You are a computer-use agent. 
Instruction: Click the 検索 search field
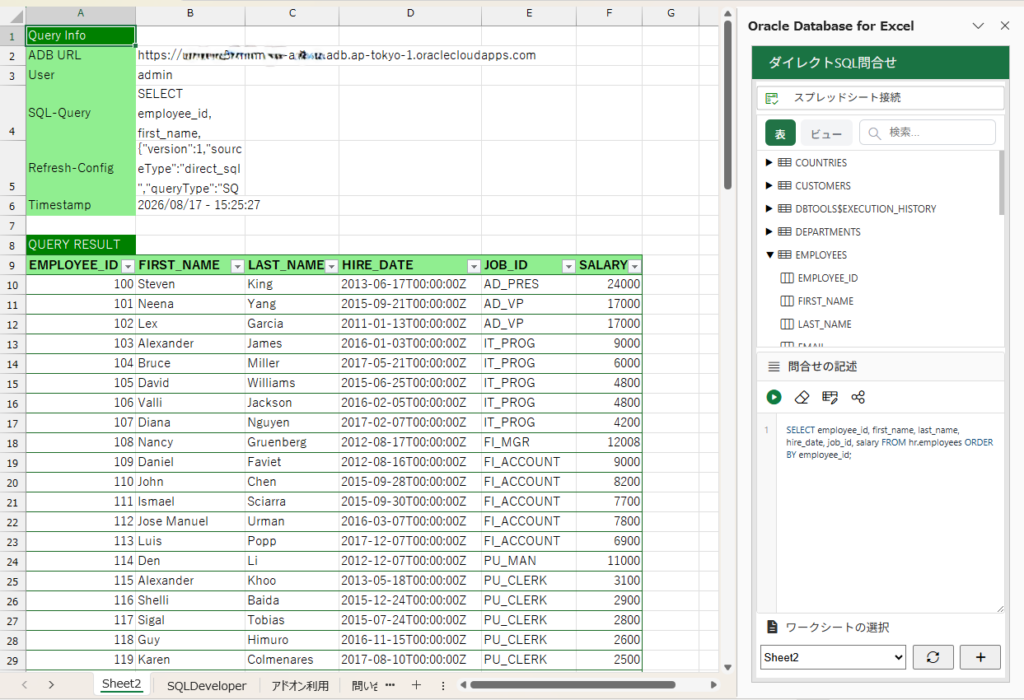click(x=927, y=133)
